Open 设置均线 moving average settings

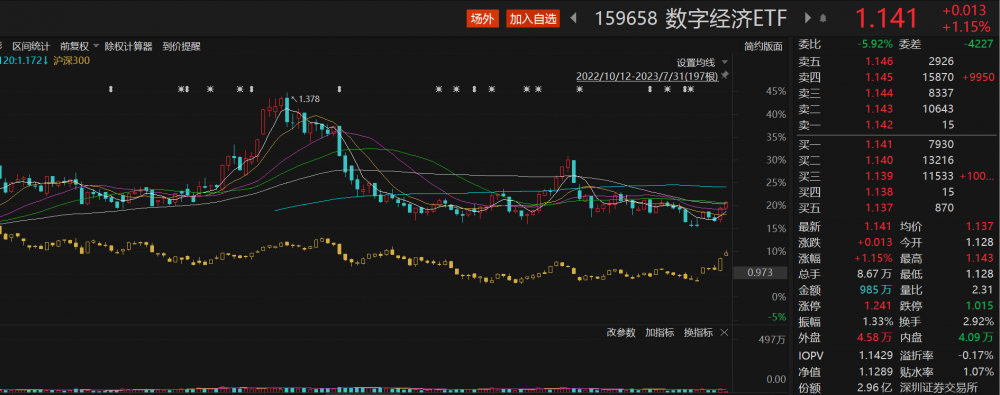(696, 63)
